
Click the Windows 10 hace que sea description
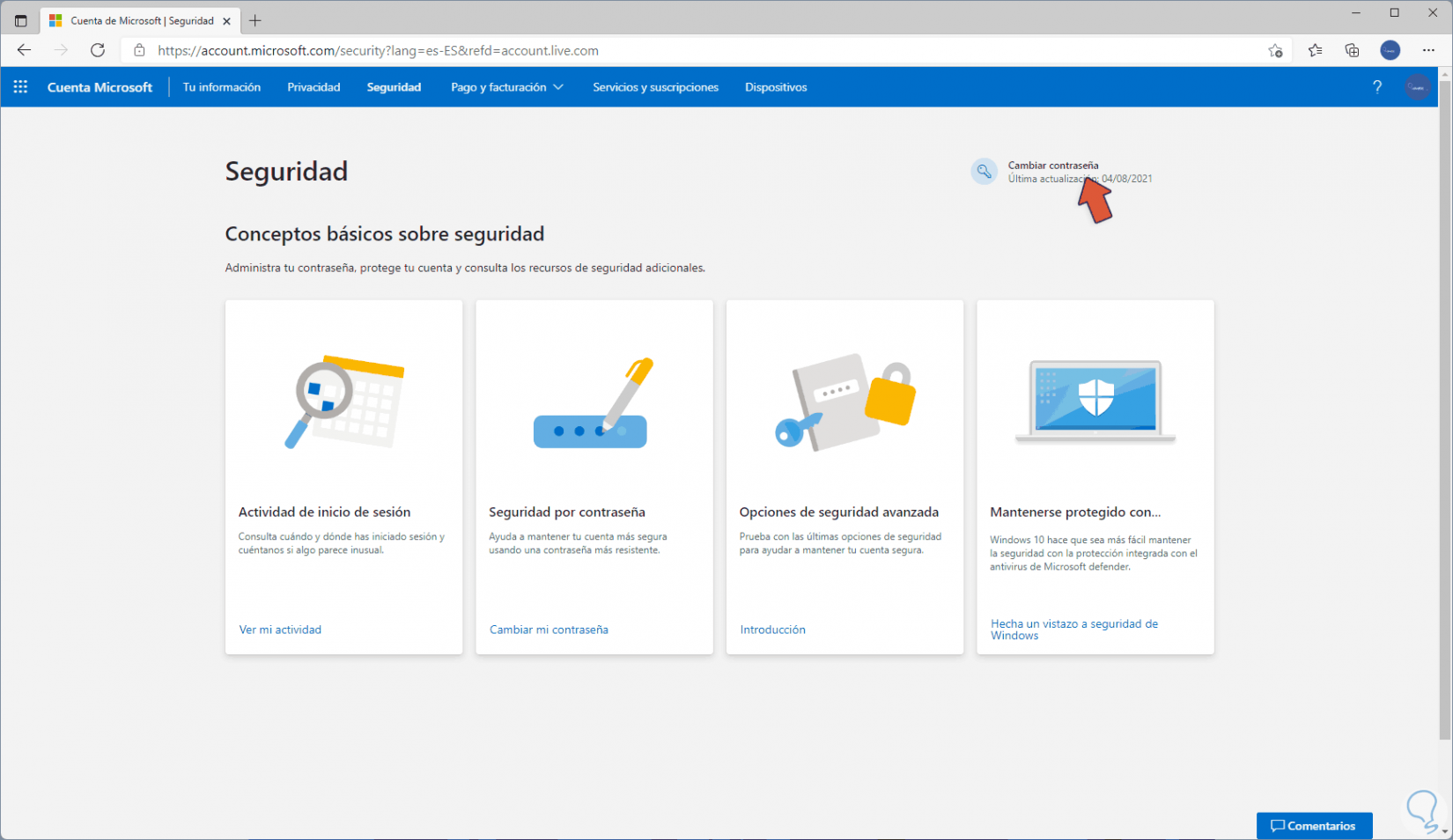pyautogui.click(x=1094, y=553)
